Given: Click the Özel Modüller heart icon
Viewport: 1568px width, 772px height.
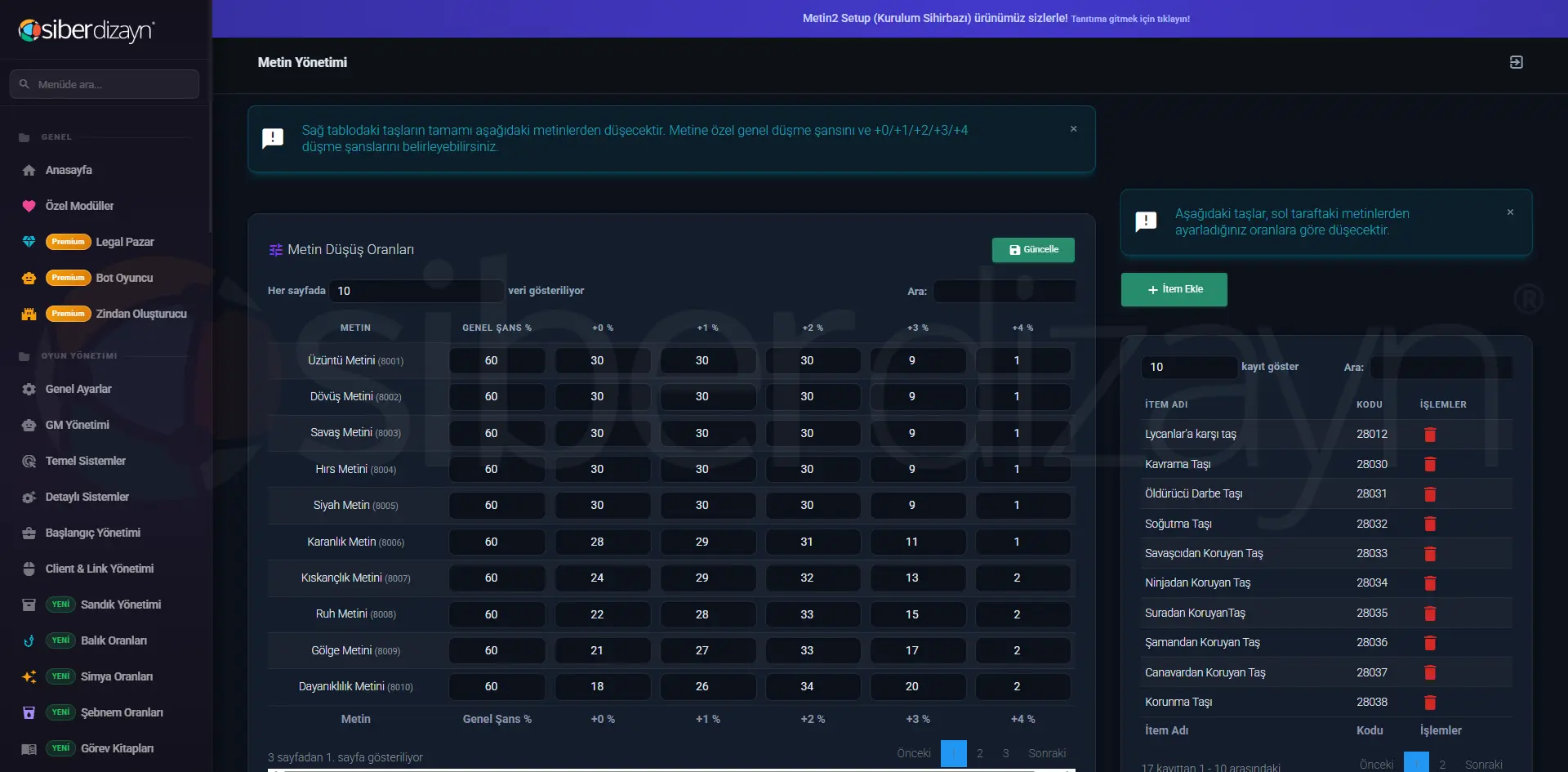Looking at the screenshot, I should click(x=29, y=206).
